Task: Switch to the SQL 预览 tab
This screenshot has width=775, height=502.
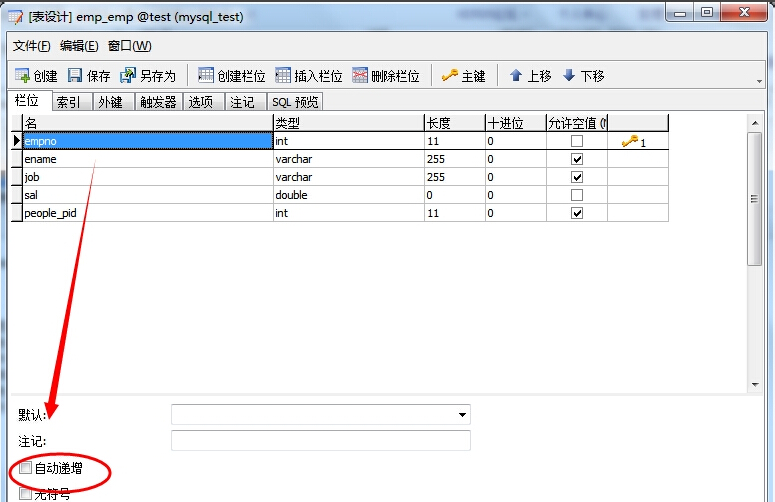Action: [295, 102]
